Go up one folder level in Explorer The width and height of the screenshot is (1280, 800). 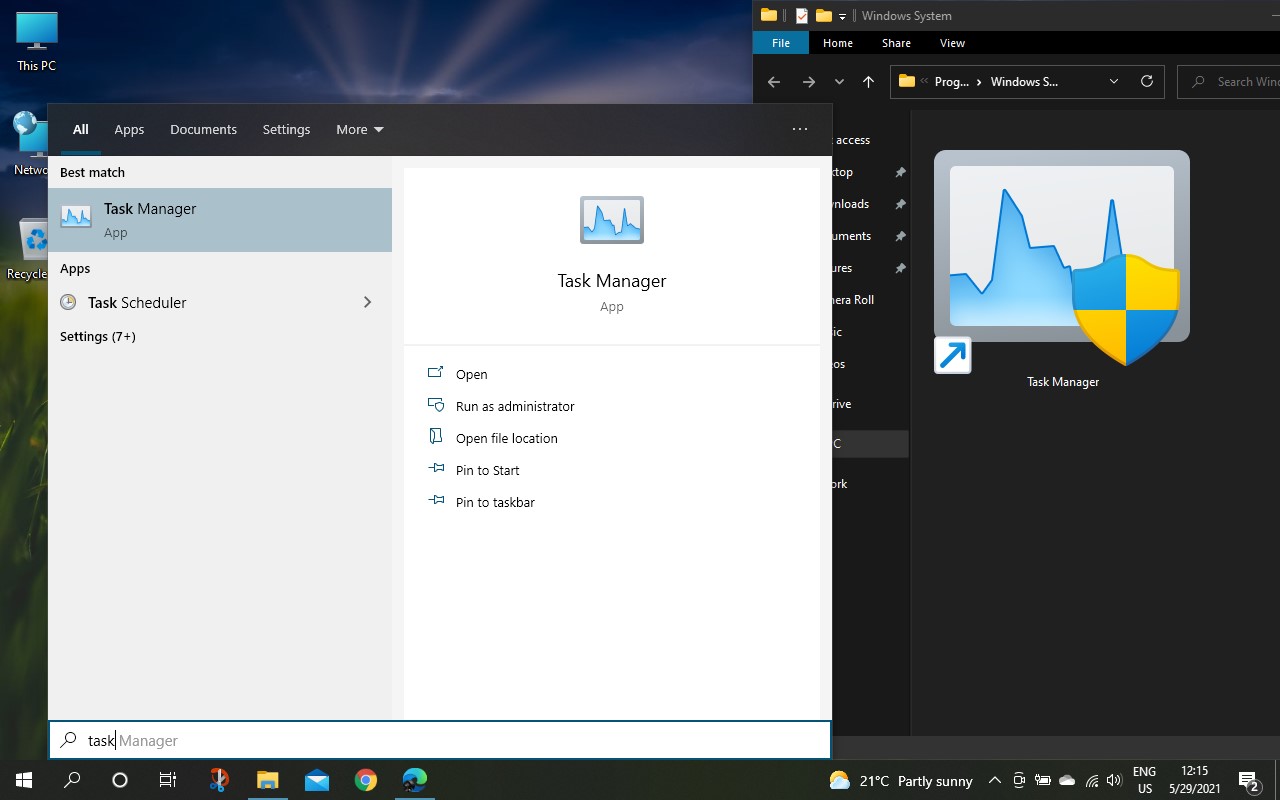(x=868, y=82)
